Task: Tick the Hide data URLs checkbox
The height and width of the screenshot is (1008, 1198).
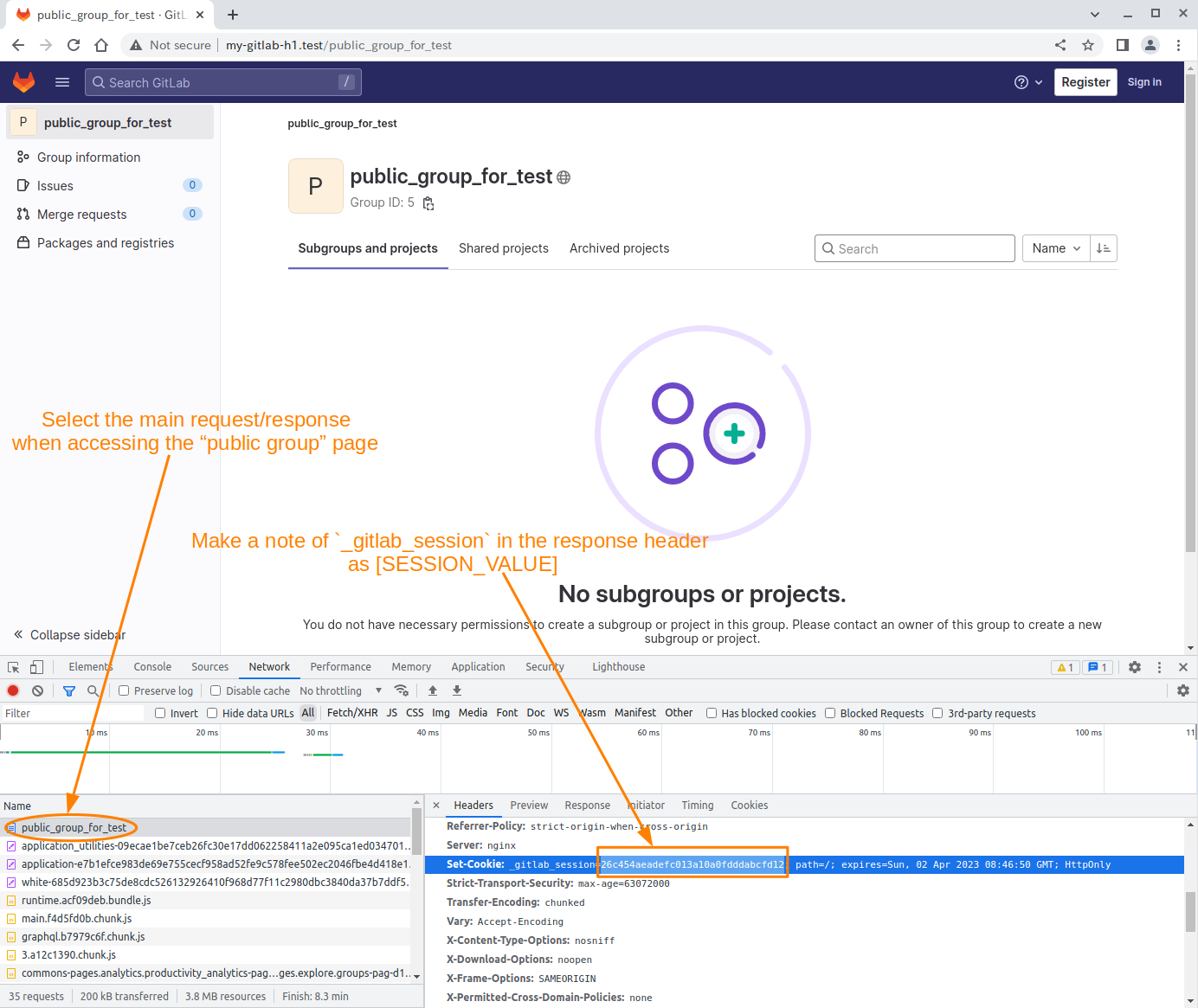Action: pos(212,713)
